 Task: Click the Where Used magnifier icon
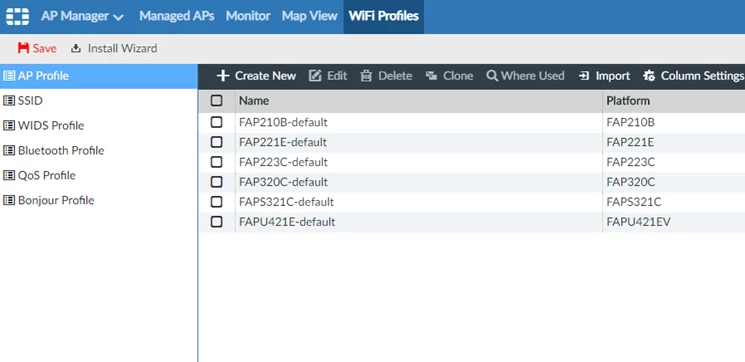click(492, 76)
